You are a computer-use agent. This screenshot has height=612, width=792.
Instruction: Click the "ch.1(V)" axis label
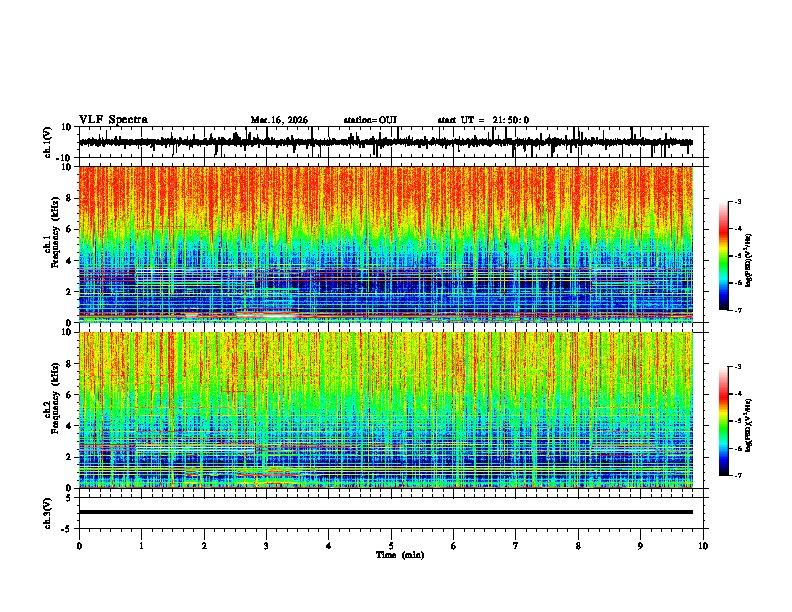48,143
